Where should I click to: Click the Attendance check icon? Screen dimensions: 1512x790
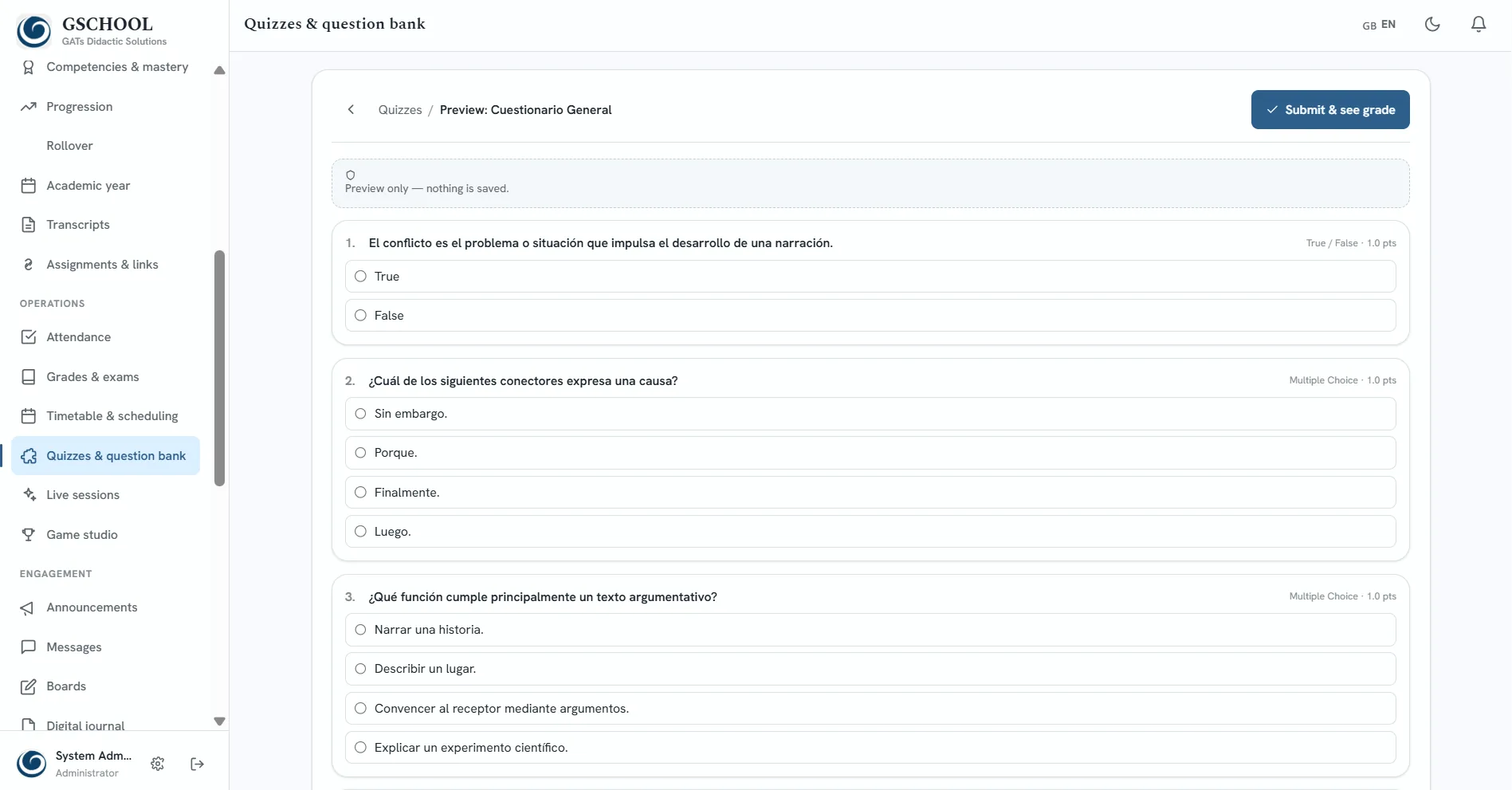coord(29,337)
